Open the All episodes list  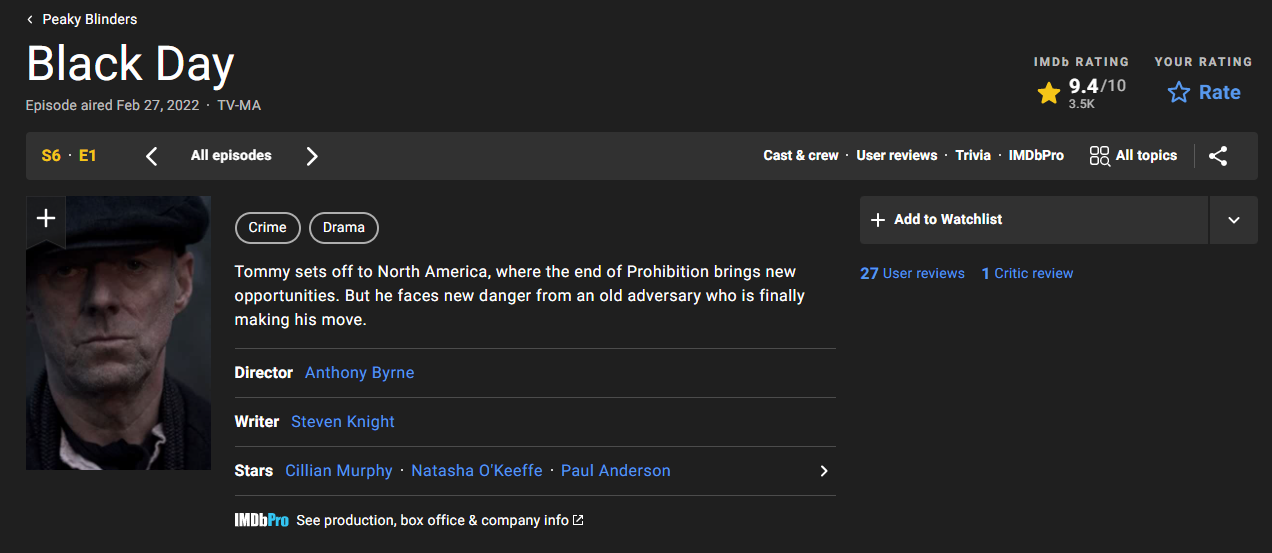[x=231, y=156]
